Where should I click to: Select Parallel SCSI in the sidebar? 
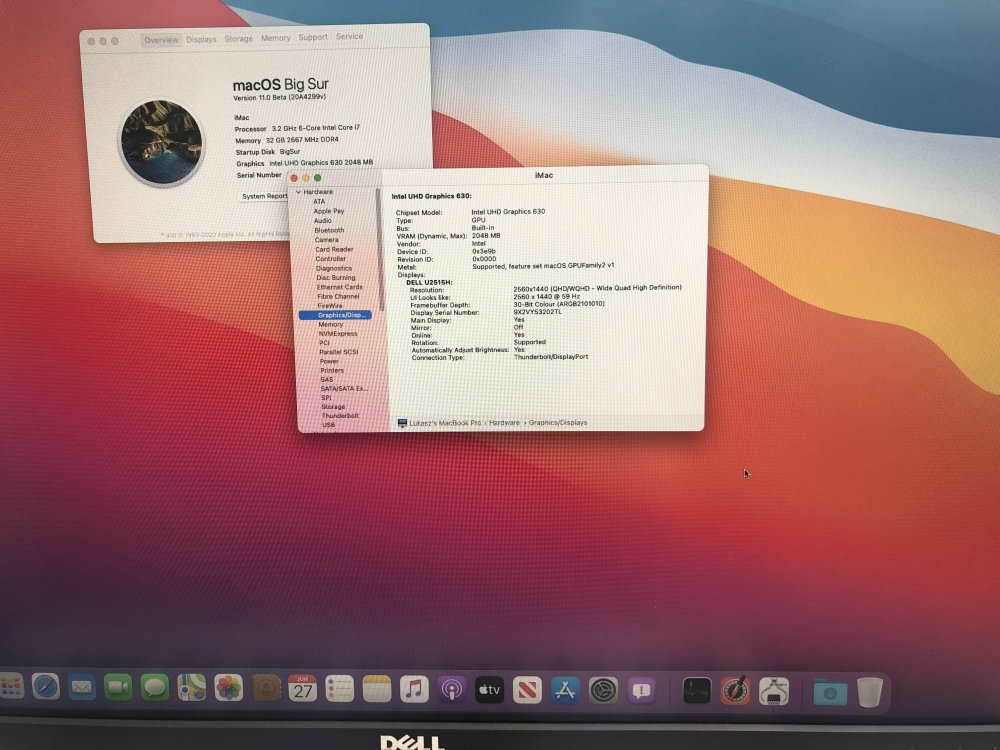point(339,352)
